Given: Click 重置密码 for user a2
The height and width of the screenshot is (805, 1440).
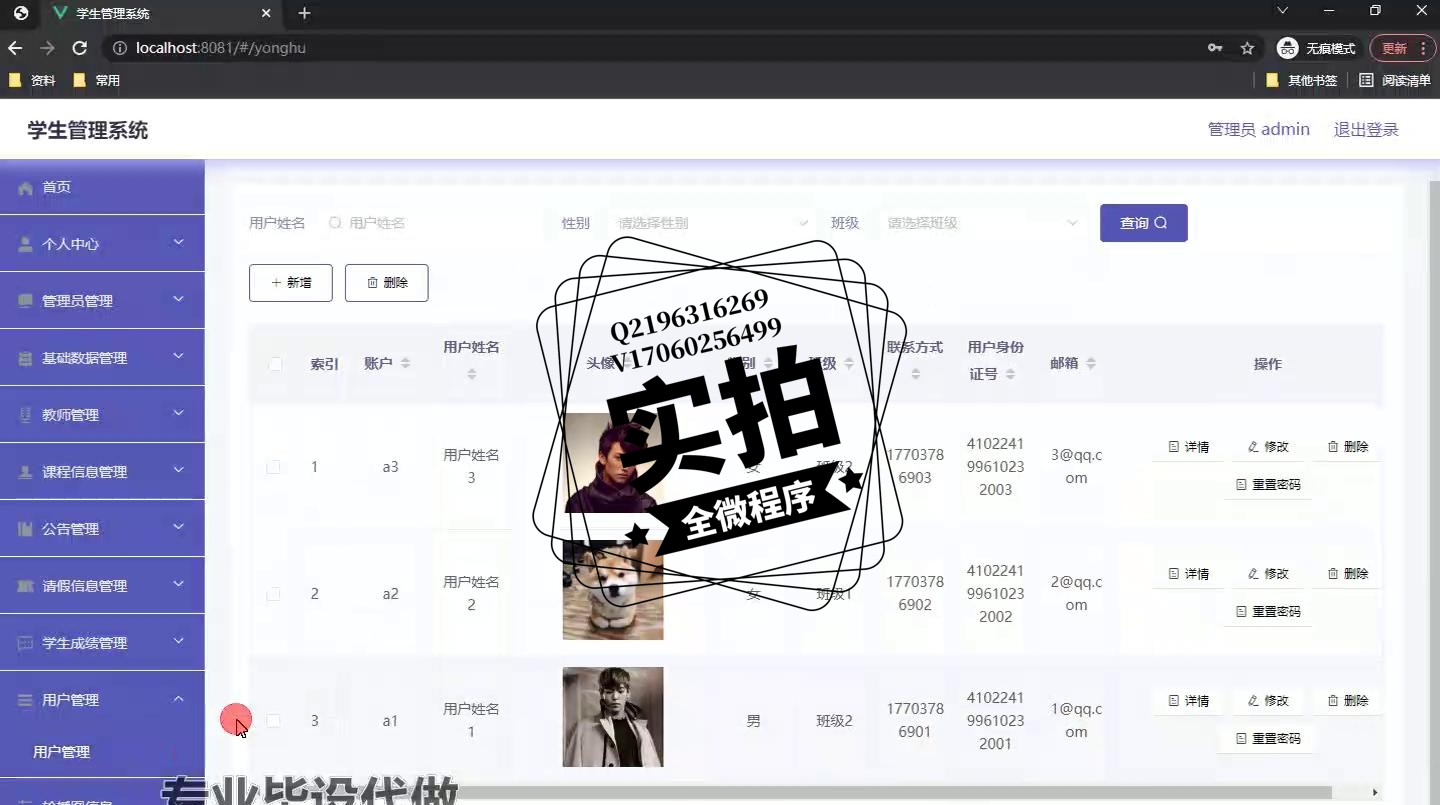Looking at the screenshot, I should pos(1268,612).
